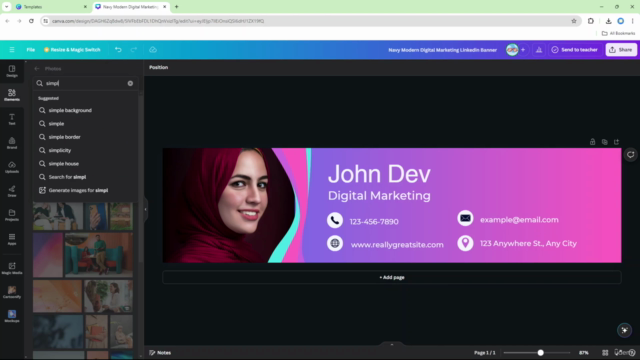This screenshot has width=640, height=360.
Task: Redo the last action
Action: coord(134,50)
